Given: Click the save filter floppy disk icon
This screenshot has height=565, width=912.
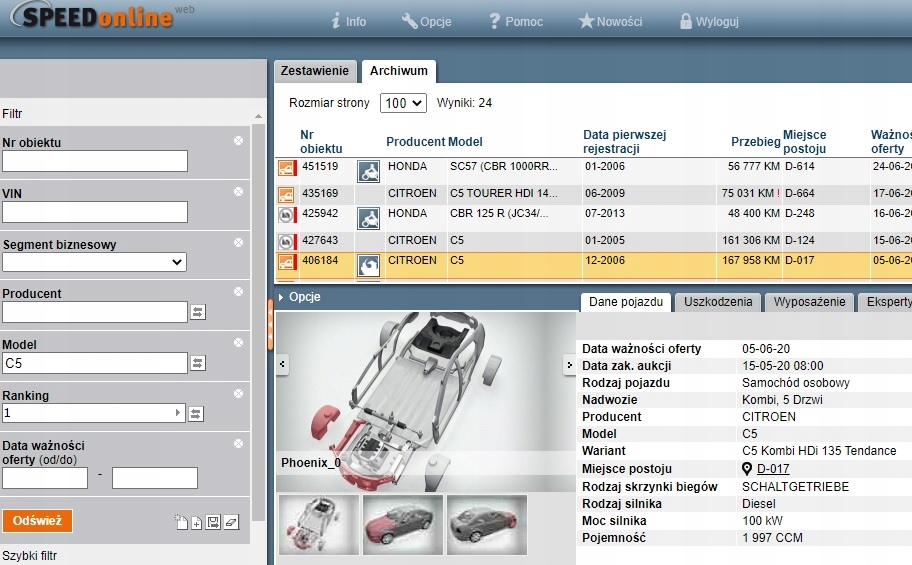Looking at the screenshot, I should 213,522.
